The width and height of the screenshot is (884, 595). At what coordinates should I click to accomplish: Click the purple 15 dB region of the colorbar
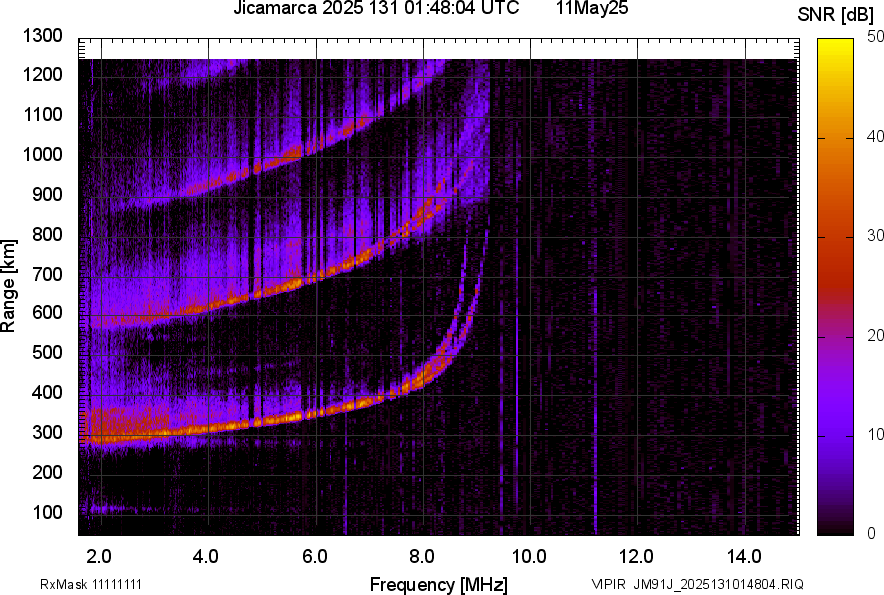[x=836, y=386]
